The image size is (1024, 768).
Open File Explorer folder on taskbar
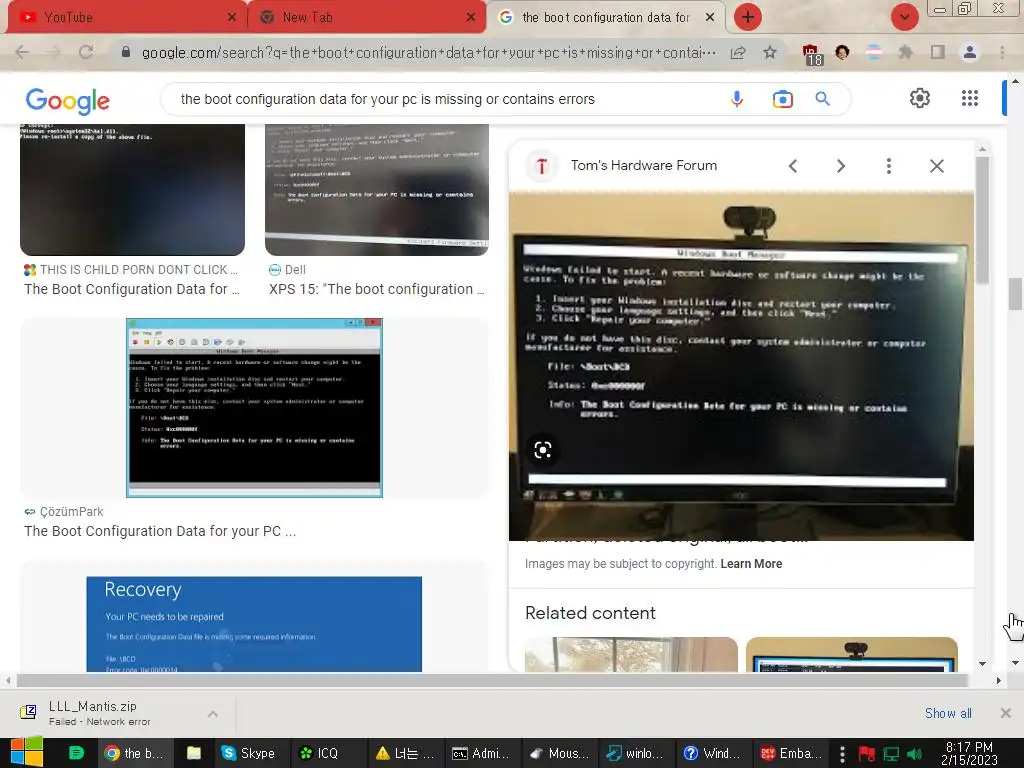pos(194,753)
